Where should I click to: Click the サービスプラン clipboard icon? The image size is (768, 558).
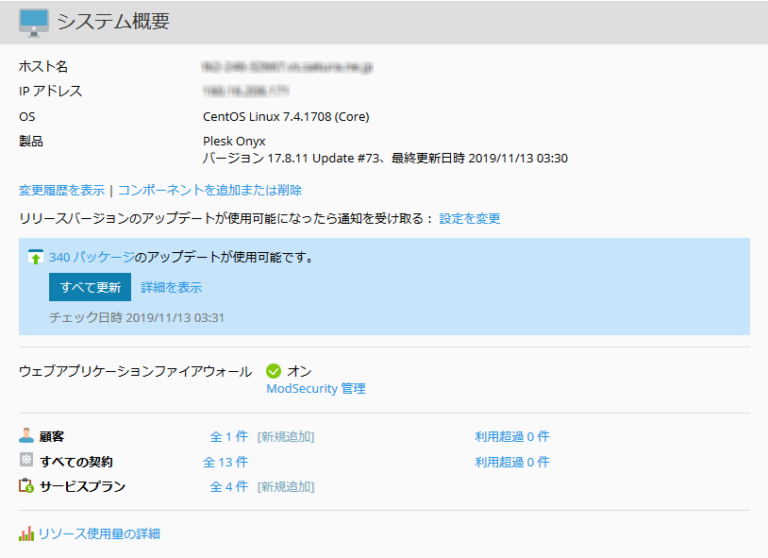click(x=27, y=487)
